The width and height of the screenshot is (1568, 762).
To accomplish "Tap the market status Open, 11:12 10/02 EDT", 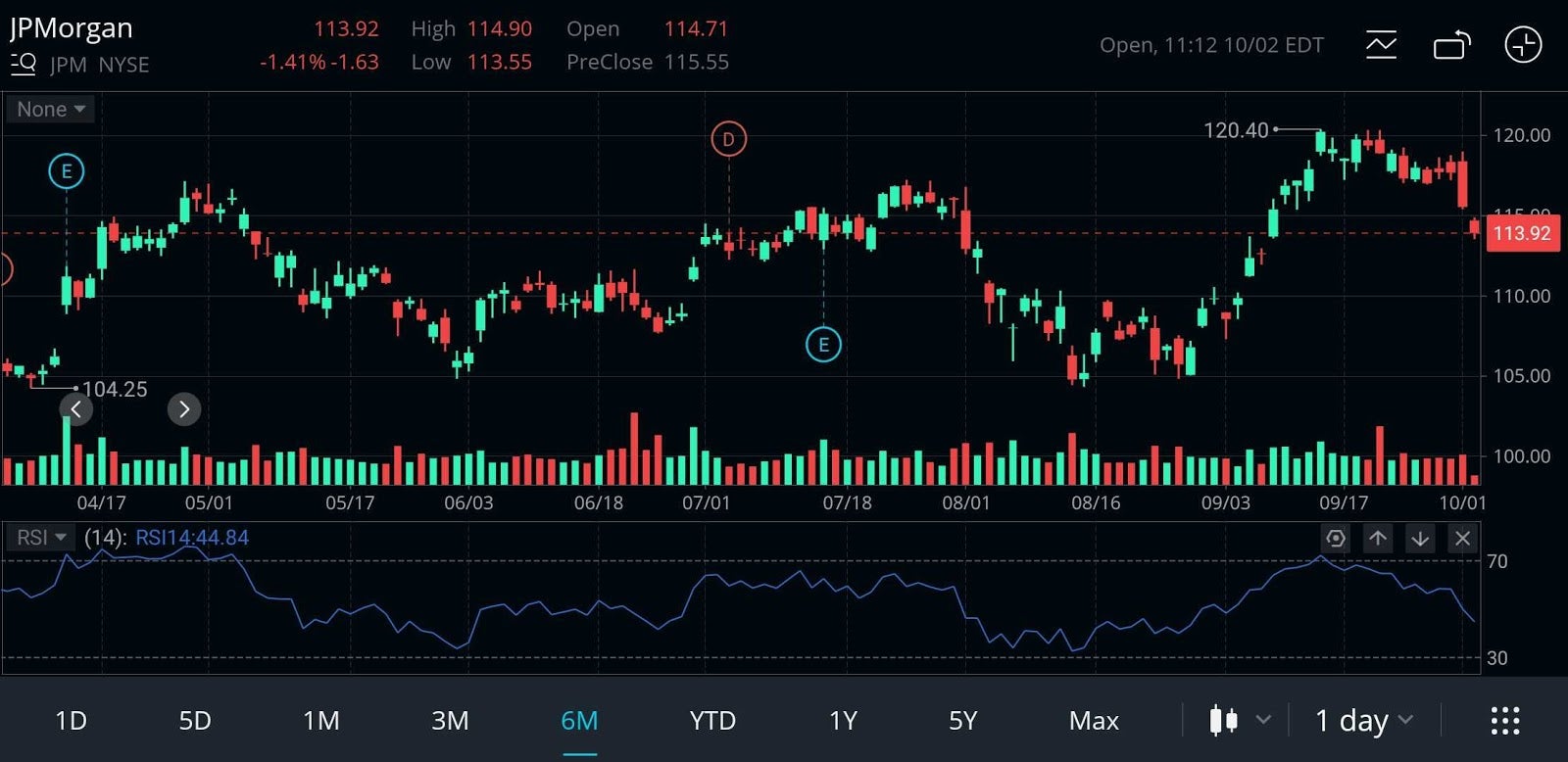I will [x=1211, y=45].
